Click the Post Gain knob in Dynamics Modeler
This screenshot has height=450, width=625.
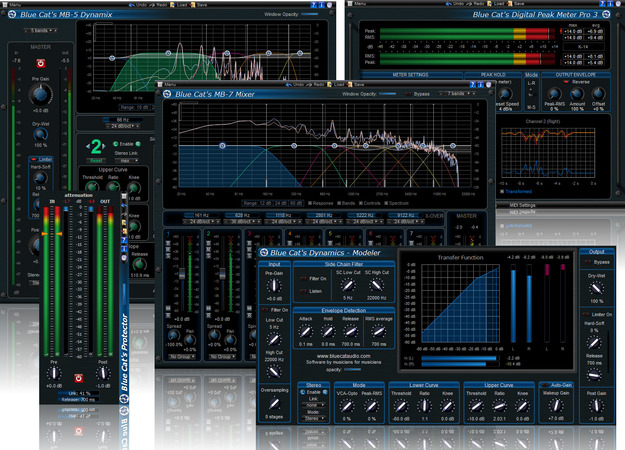pos(596,406)
